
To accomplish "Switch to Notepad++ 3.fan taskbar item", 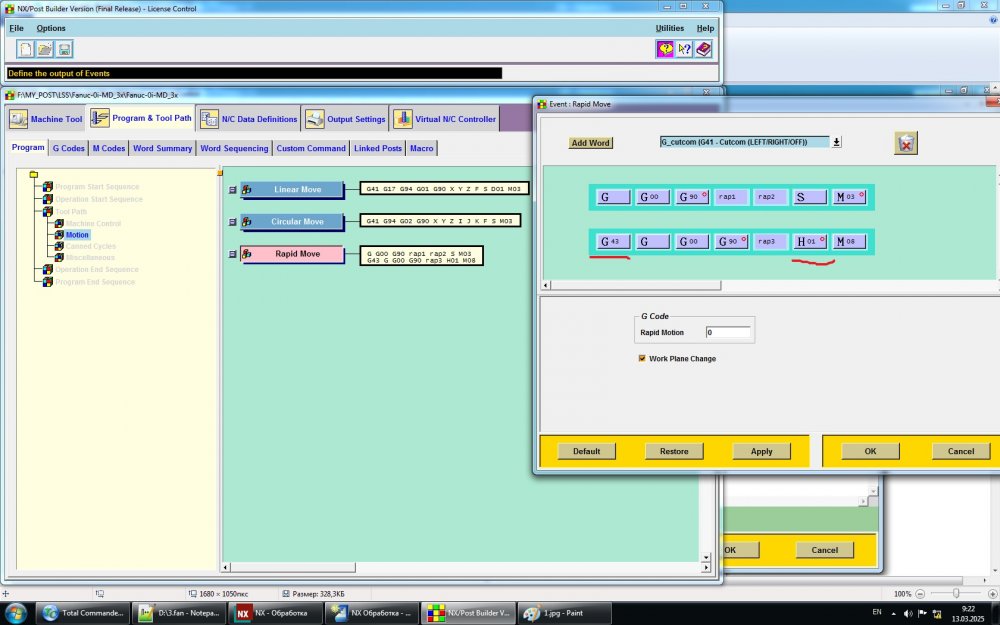I will pyautogui.click(x=179, y=613).
